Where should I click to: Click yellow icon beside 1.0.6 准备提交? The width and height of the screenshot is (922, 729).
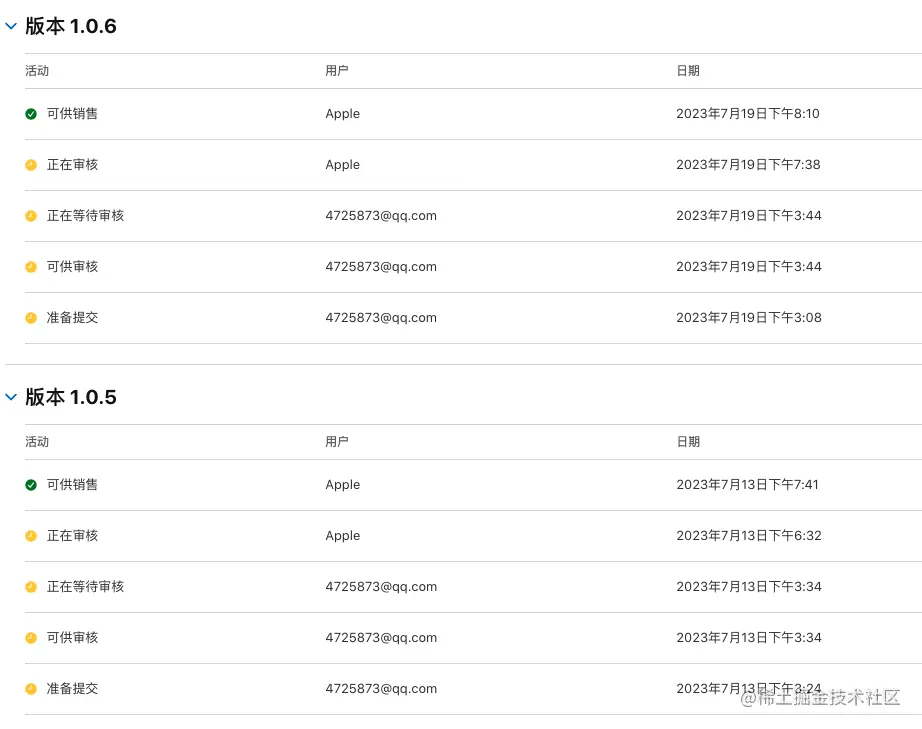click(x=31, y=318)
